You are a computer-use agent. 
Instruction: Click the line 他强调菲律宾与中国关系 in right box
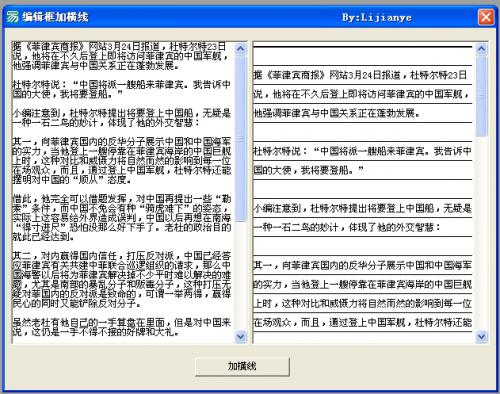click(x=337, y=113)
